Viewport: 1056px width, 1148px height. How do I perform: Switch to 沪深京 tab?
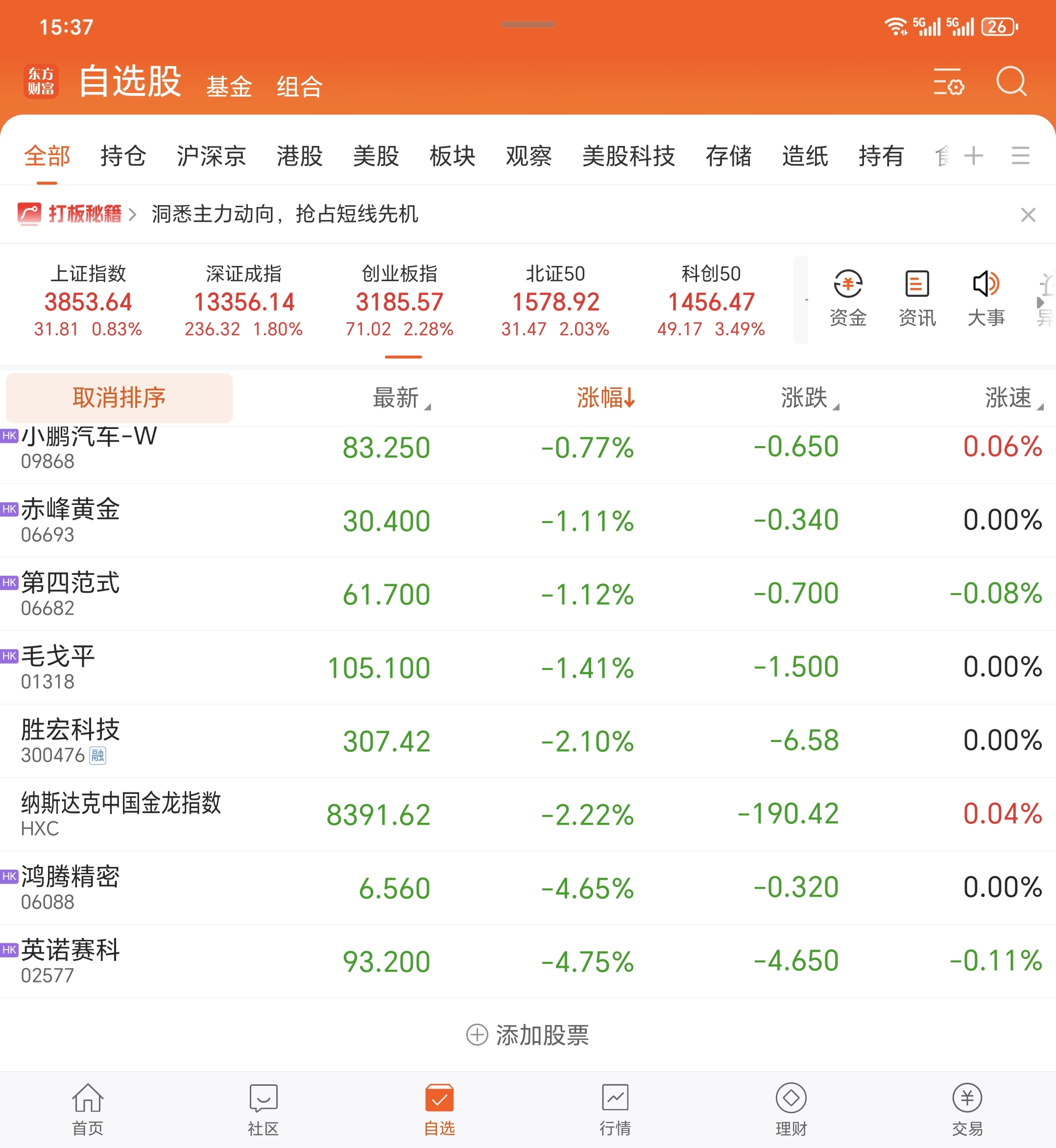point(212,156)
